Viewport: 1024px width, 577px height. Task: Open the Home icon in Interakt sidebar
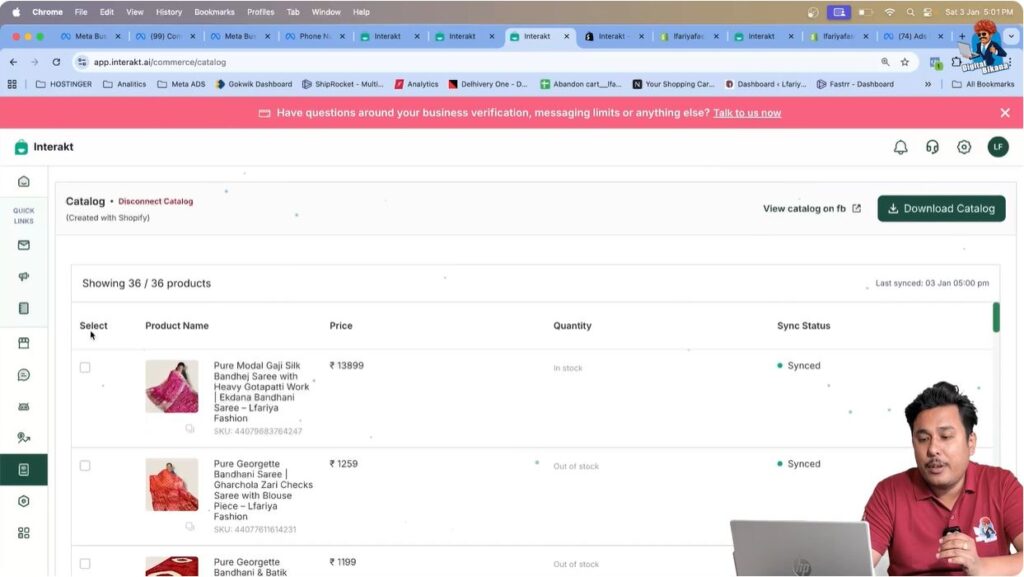tap(24, 181)
